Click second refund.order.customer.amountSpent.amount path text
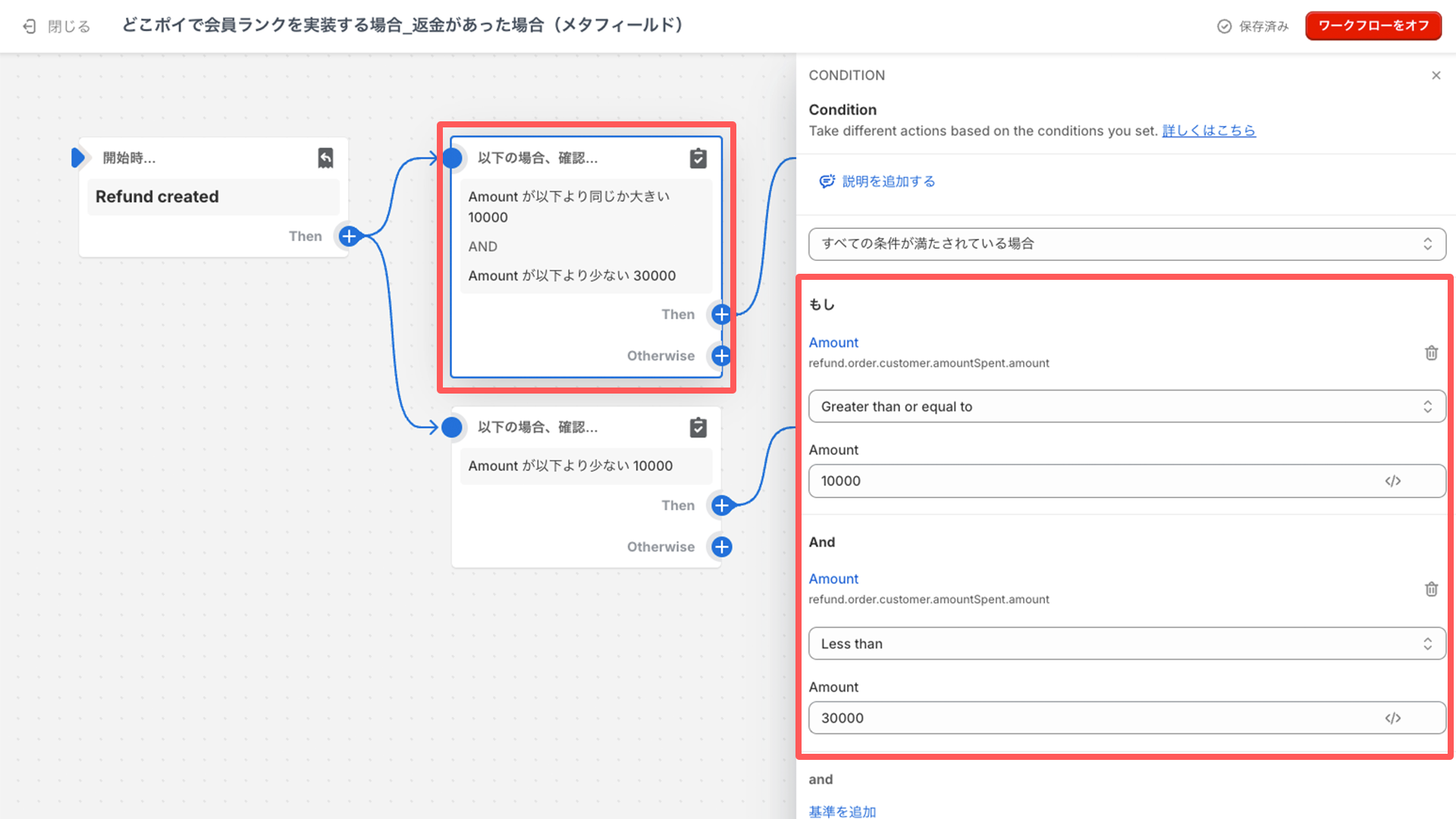The height and width of the screenshot is (819, 1456). click(x=929, y=599)
